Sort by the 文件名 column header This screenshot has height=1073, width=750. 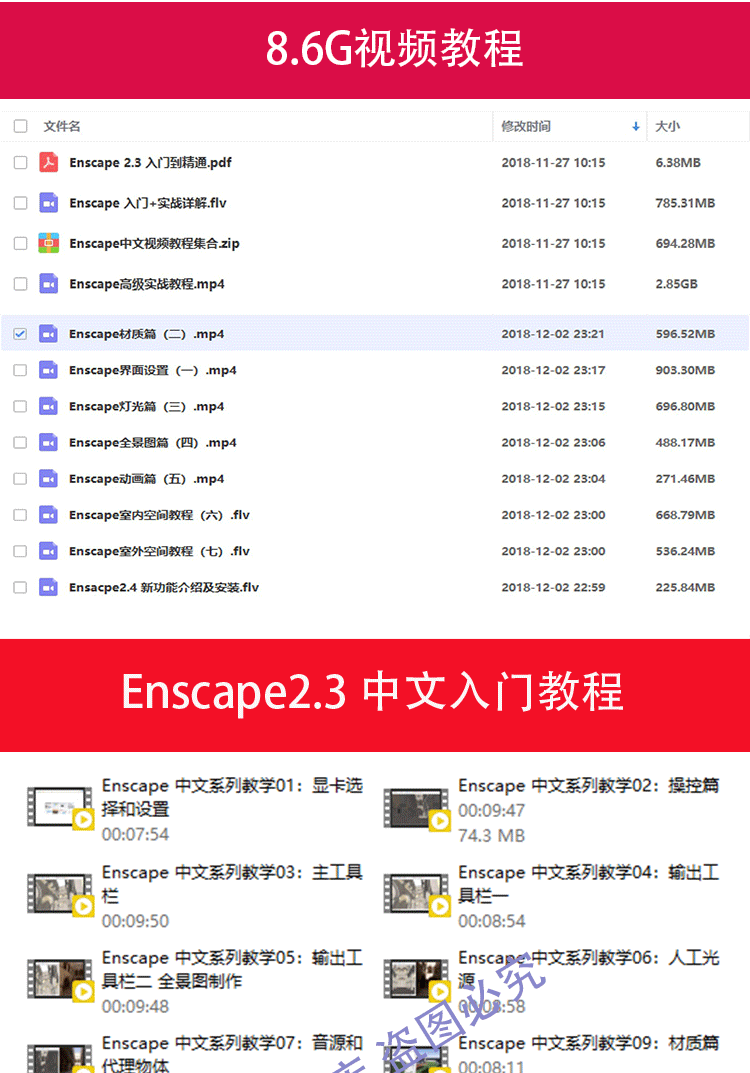click(62, 126)
